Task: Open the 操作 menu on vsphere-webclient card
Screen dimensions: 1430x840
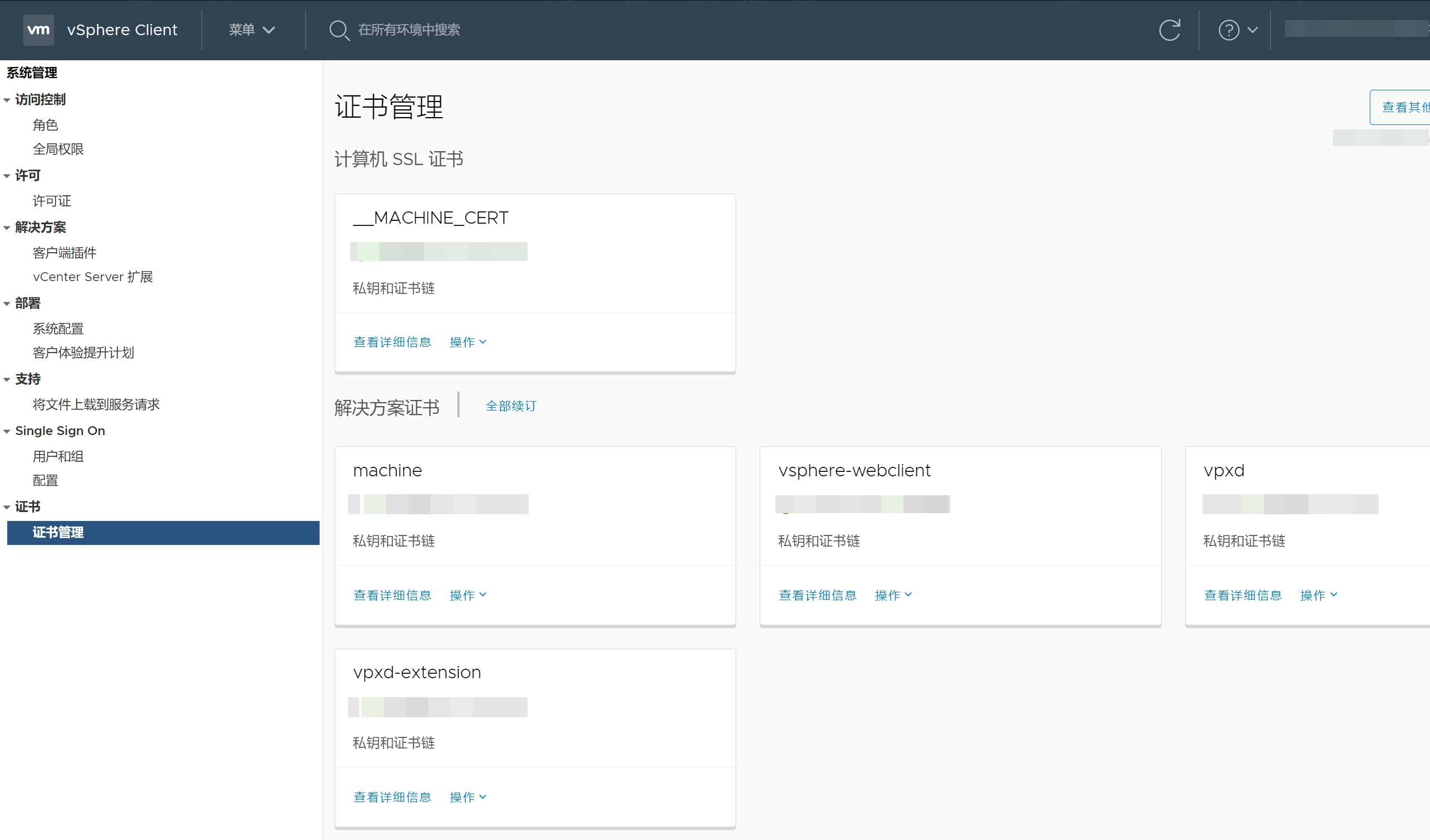Action: pyautogui.click(x=892, y=594)
